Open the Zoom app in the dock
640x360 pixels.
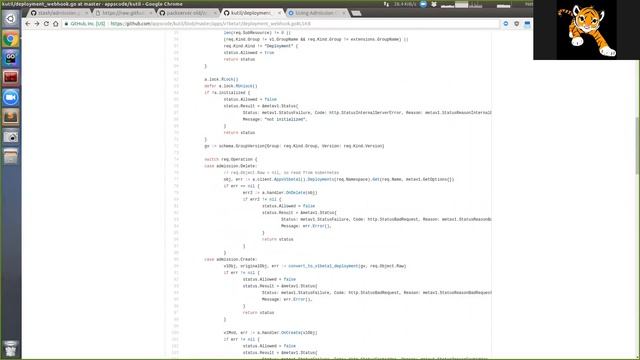coord(11,98)
